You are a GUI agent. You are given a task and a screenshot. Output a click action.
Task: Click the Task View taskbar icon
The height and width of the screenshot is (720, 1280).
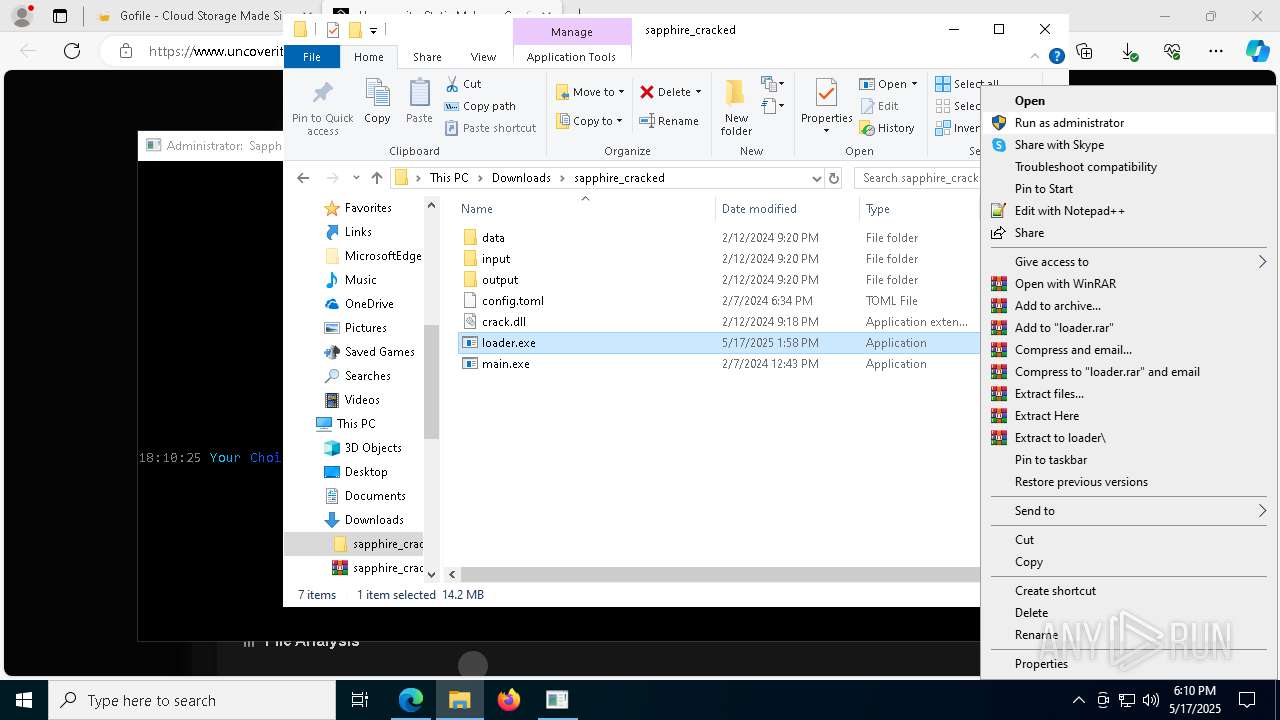[x=360, y=700]
